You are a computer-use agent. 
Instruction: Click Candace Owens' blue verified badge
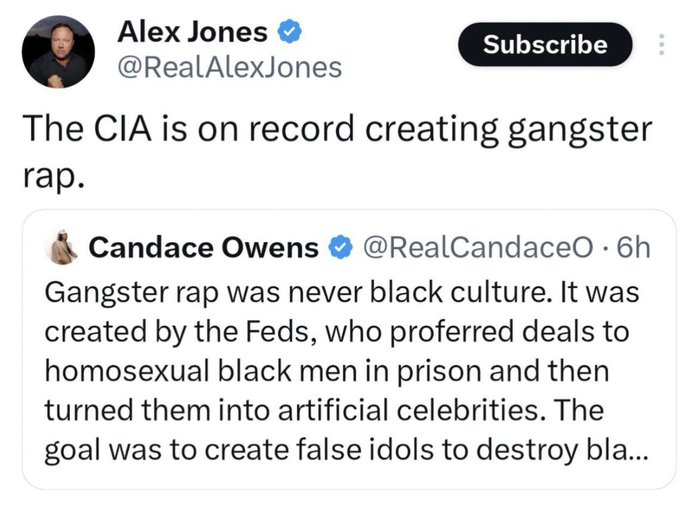click(340, 247)
